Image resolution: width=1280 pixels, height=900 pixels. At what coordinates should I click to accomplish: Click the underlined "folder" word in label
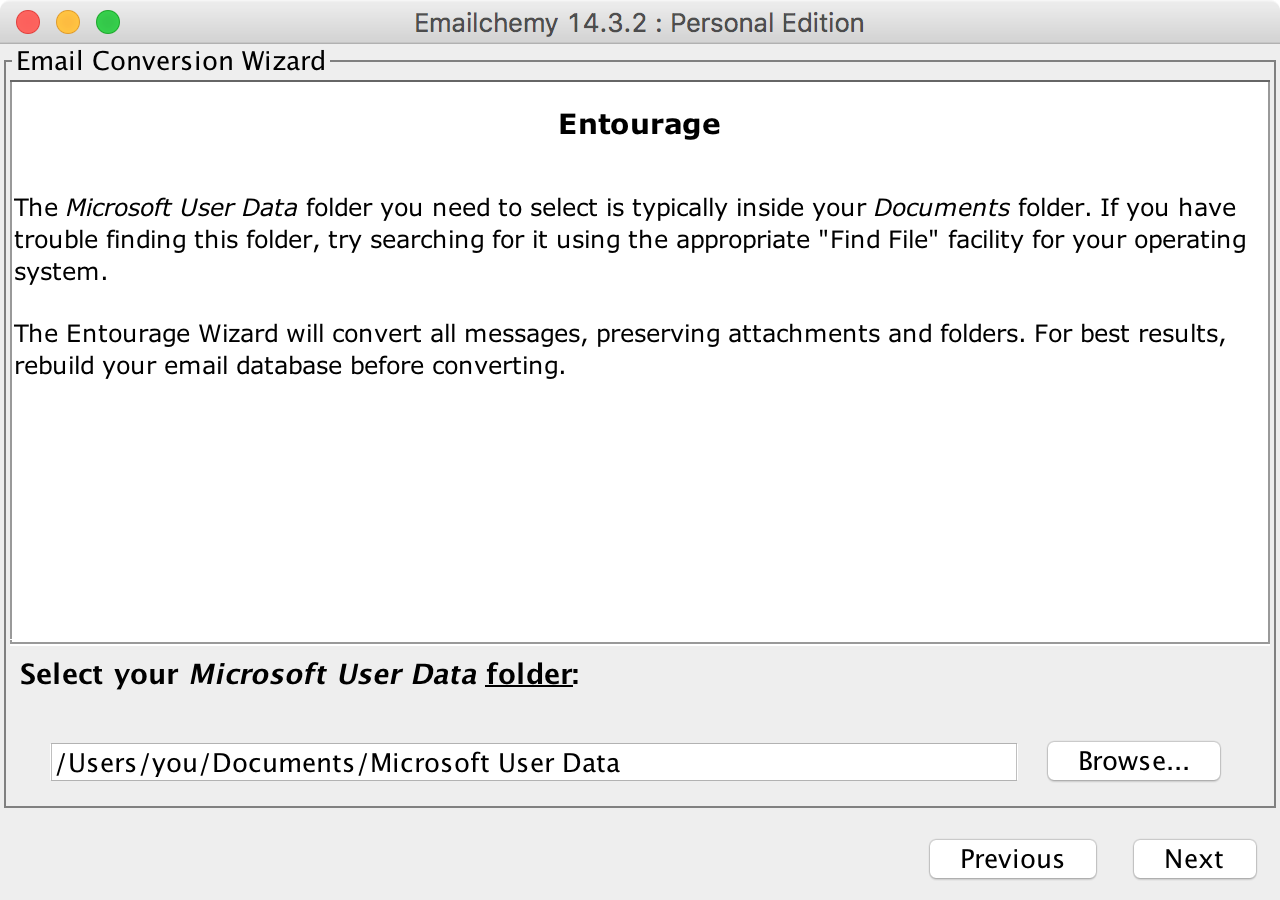click(529, 674)
